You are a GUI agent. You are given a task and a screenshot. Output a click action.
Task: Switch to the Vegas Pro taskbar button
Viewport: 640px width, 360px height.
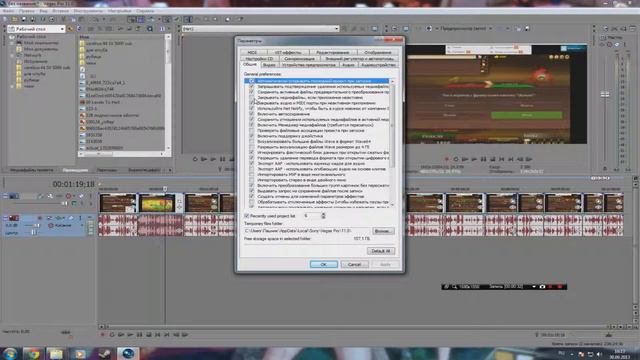[x=127, y=353]
